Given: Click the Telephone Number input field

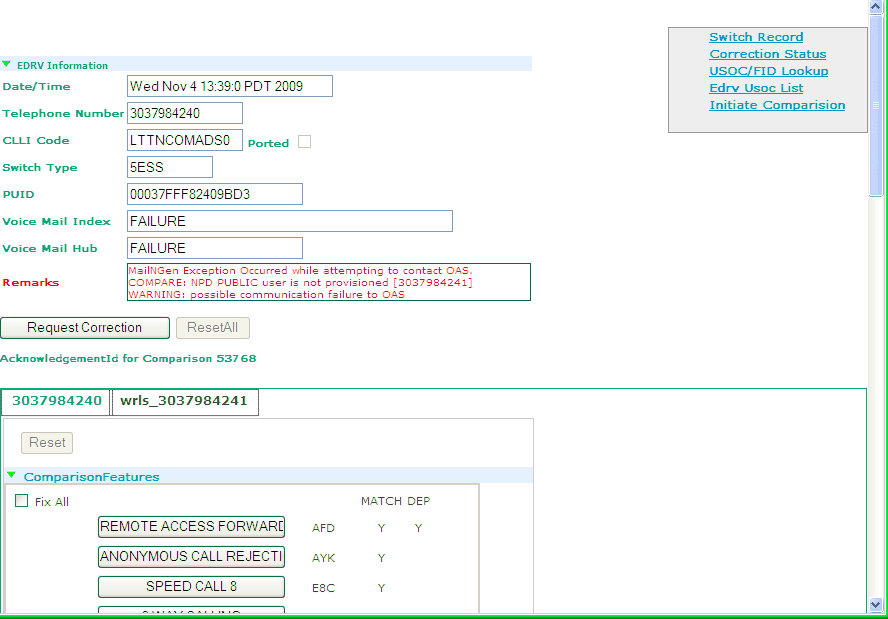Looking at the screenshot, I should (x=184, y=113).
